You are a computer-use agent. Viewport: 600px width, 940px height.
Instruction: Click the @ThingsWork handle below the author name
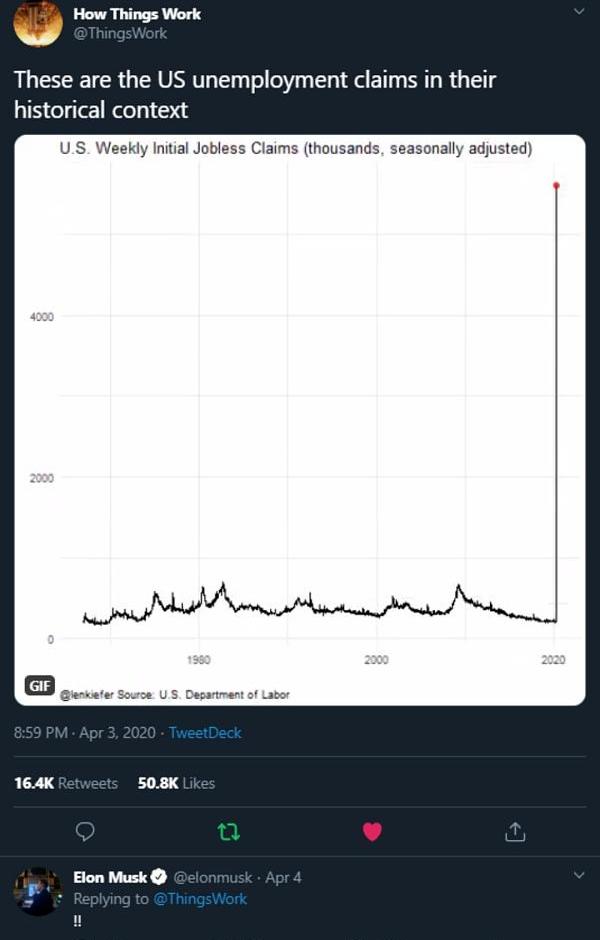(120, 33)
